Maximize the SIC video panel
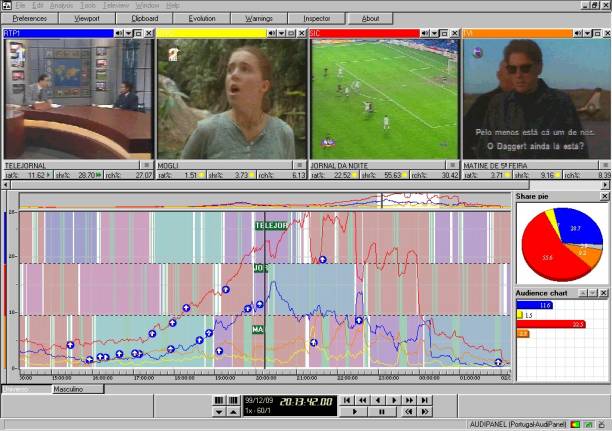 [444, 34]
